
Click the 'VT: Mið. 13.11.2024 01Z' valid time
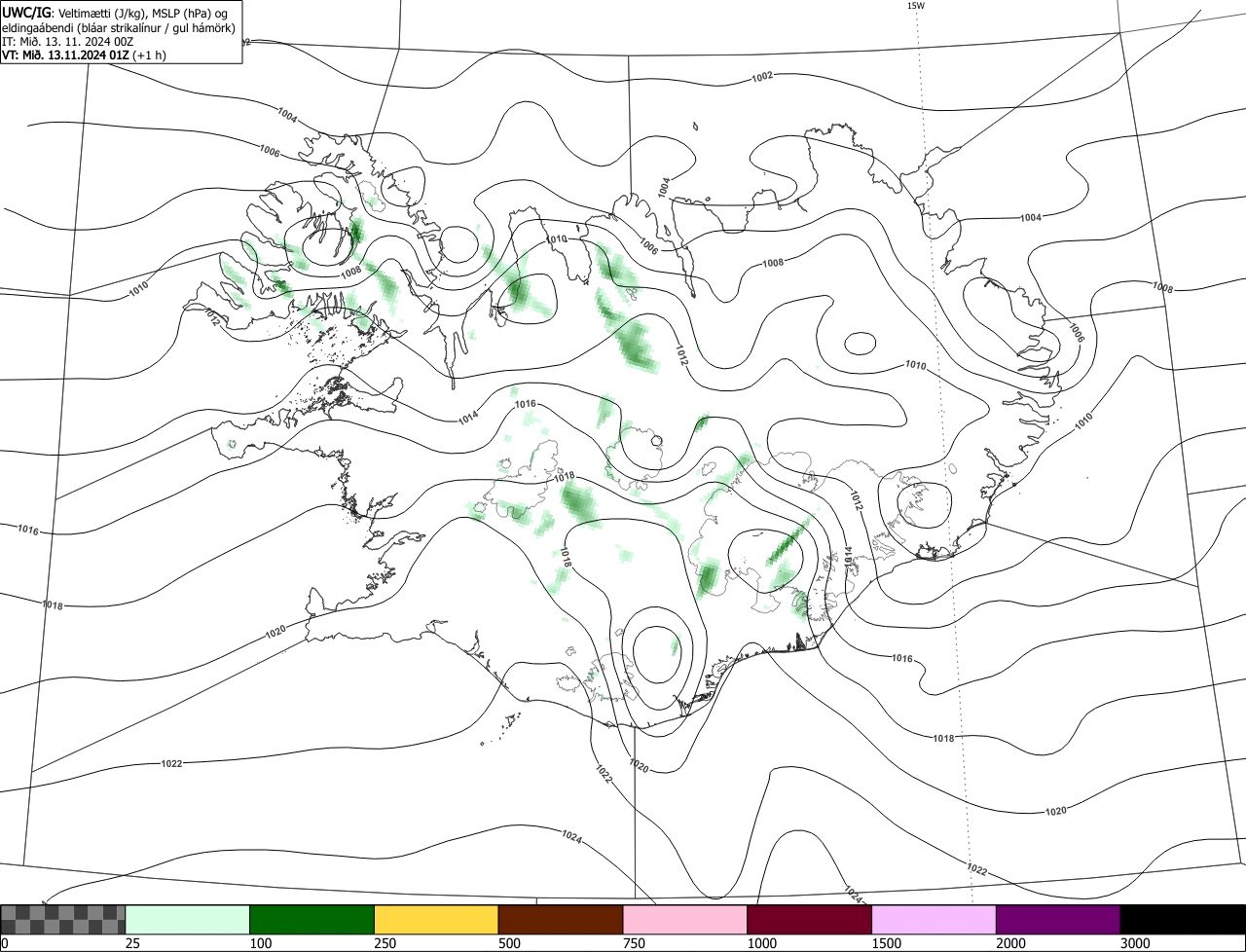pyautogui.click(x=66, y=55)
